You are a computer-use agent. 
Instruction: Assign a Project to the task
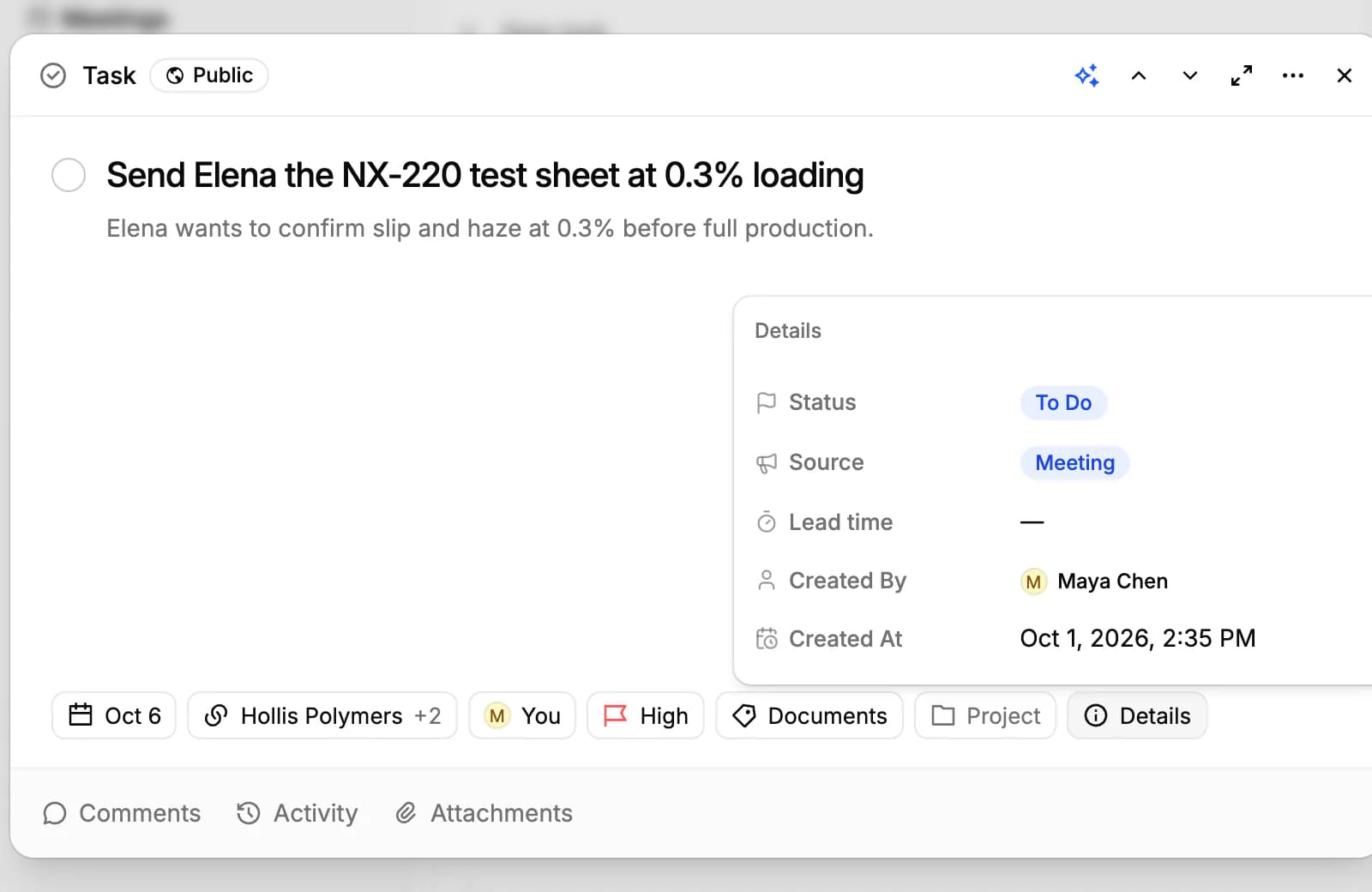(x=985, y=715)
